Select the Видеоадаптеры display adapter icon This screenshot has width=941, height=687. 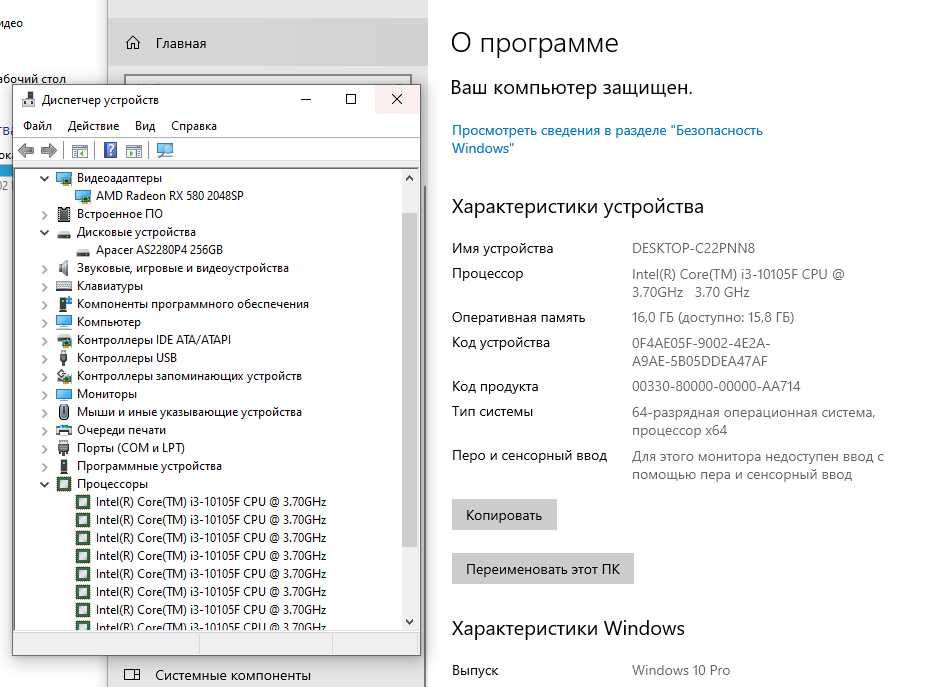[x=64, y=178]
